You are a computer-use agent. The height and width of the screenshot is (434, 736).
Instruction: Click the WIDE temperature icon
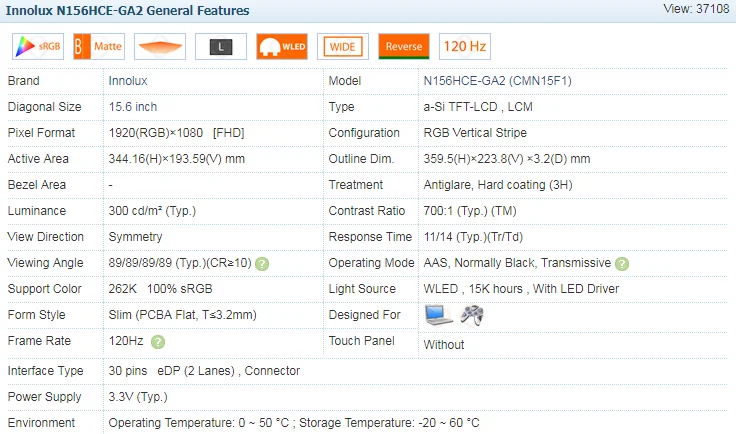pos(343,46)
